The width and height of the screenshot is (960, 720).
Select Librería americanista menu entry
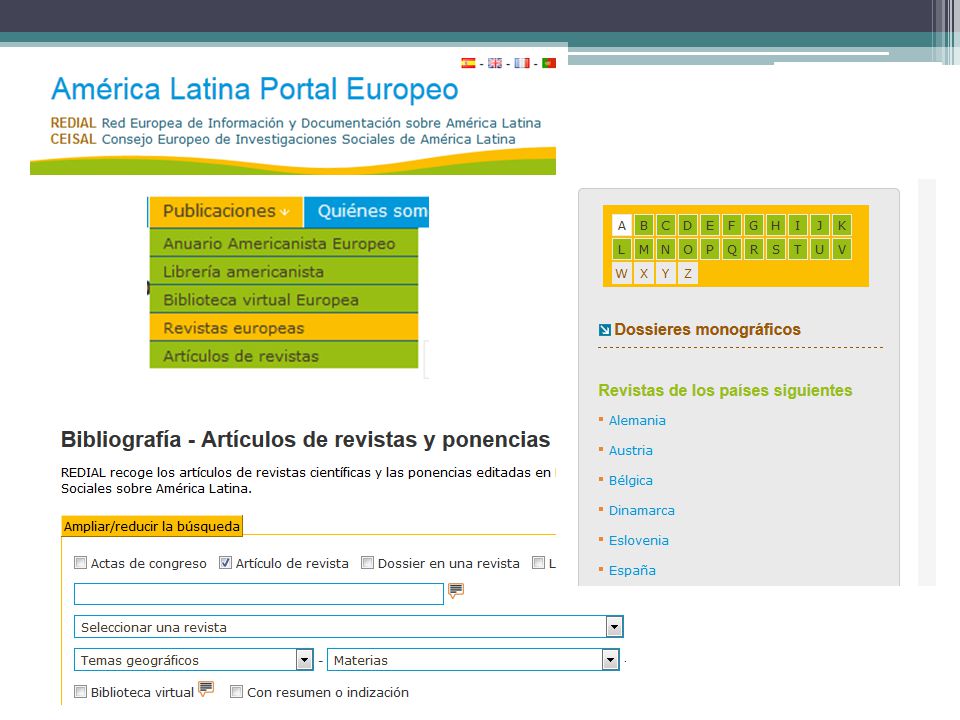(x=283, y=271)
